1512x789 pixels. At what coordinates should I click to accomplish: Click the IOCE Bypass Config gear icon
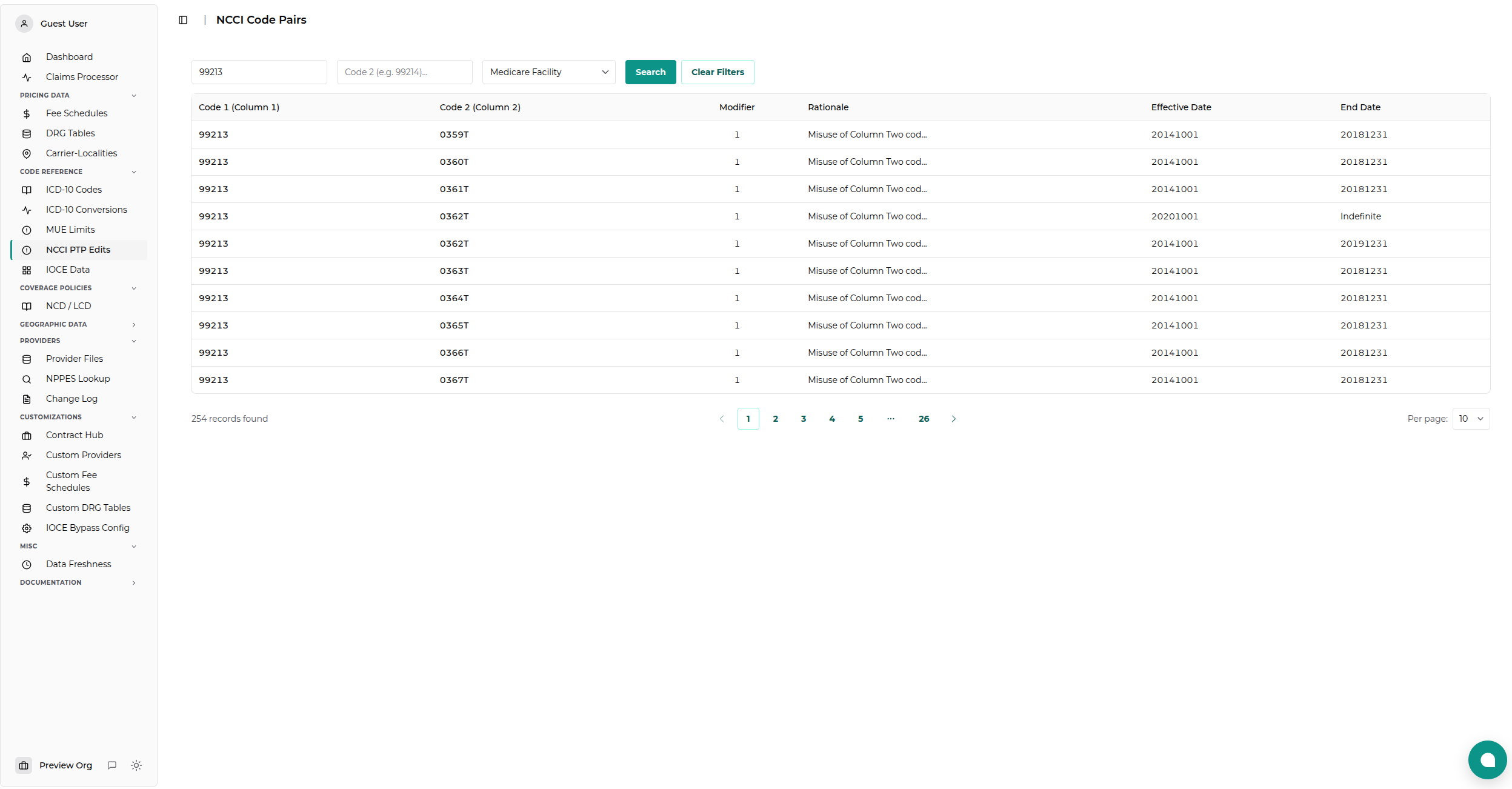tap(27, 528)
